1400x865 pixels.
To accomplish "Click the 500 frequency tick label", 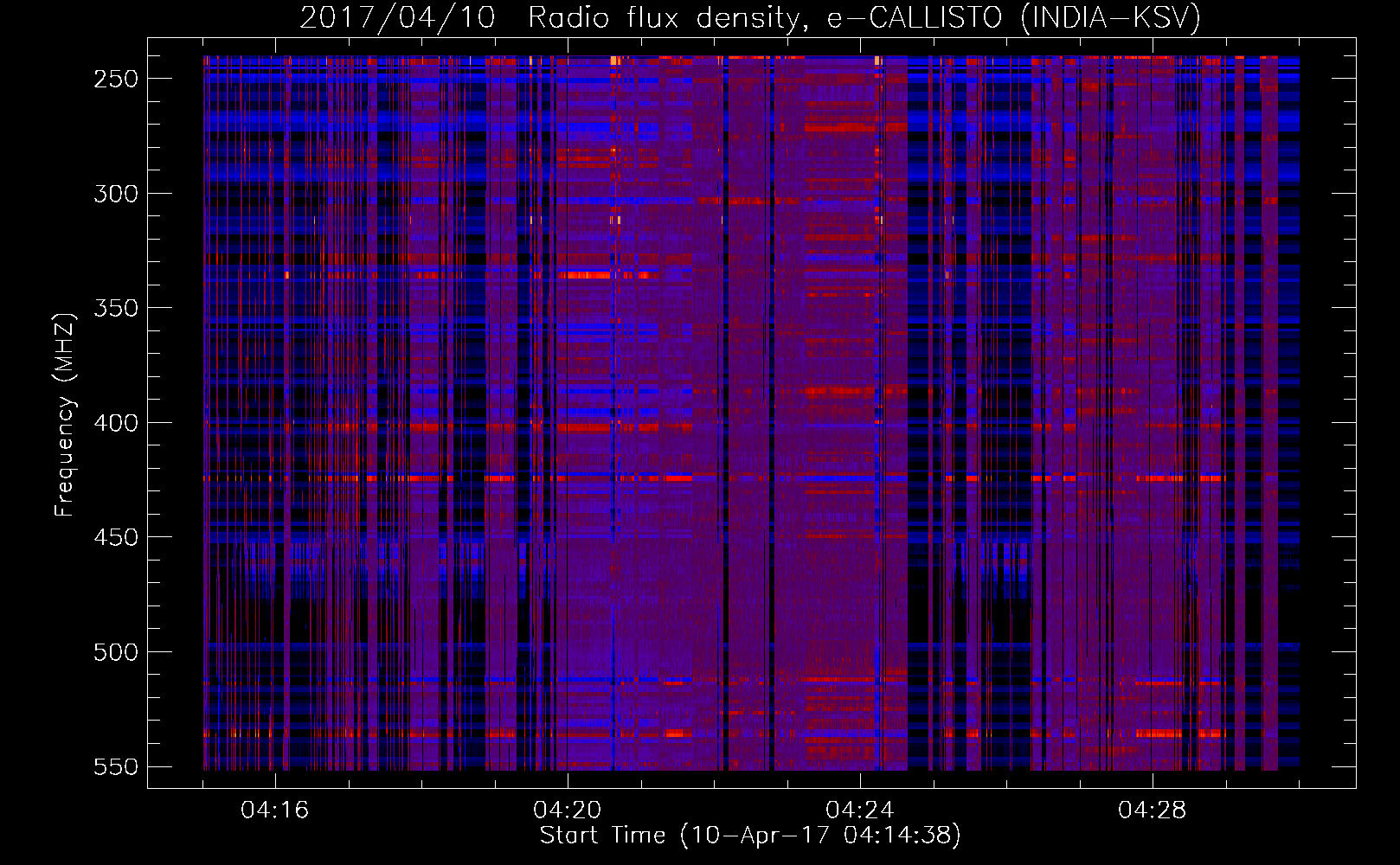I will point(116,652).
